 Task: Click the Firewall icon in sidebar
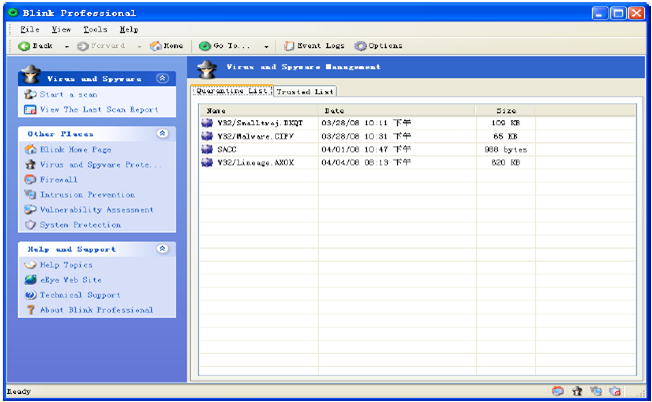click(30, 180)
